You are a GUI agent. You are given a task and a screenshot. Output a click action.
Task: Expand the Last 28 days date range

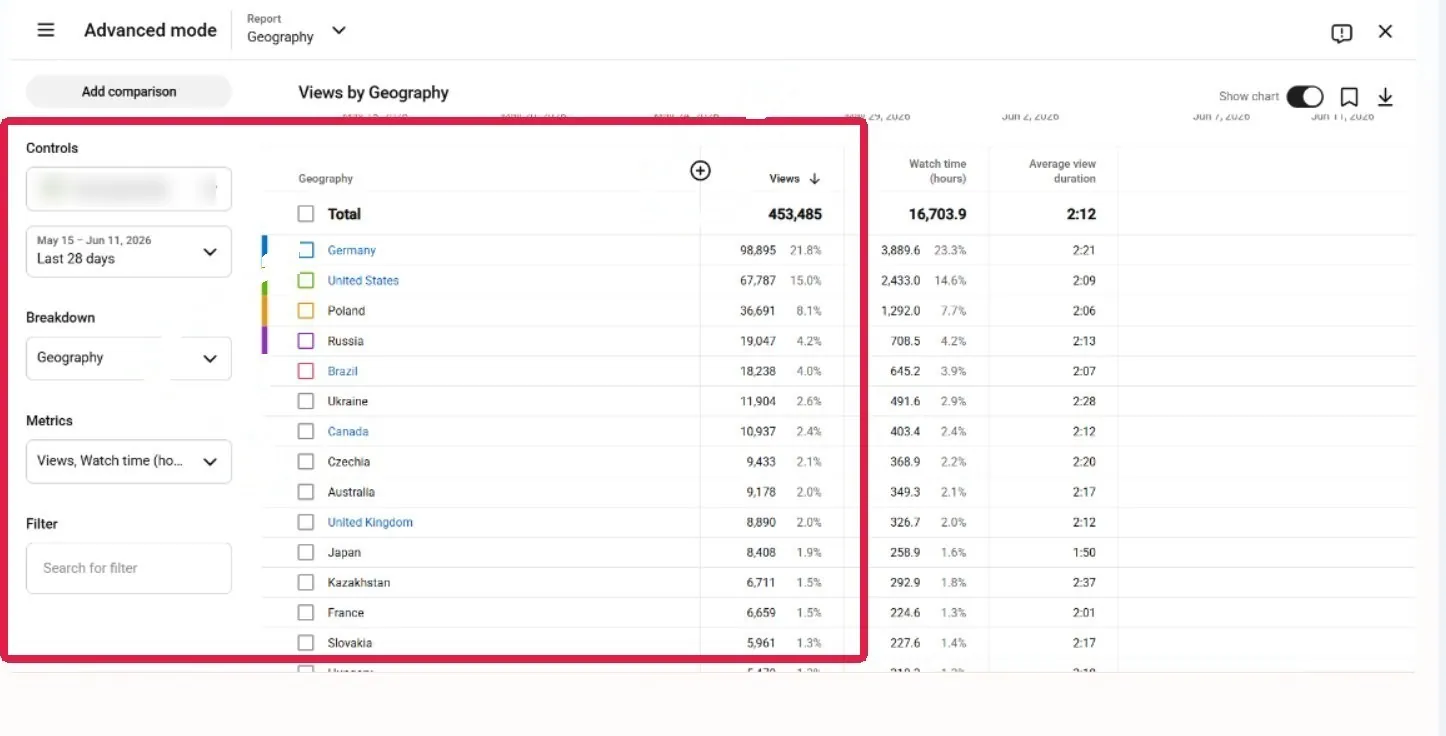(129, 251)
